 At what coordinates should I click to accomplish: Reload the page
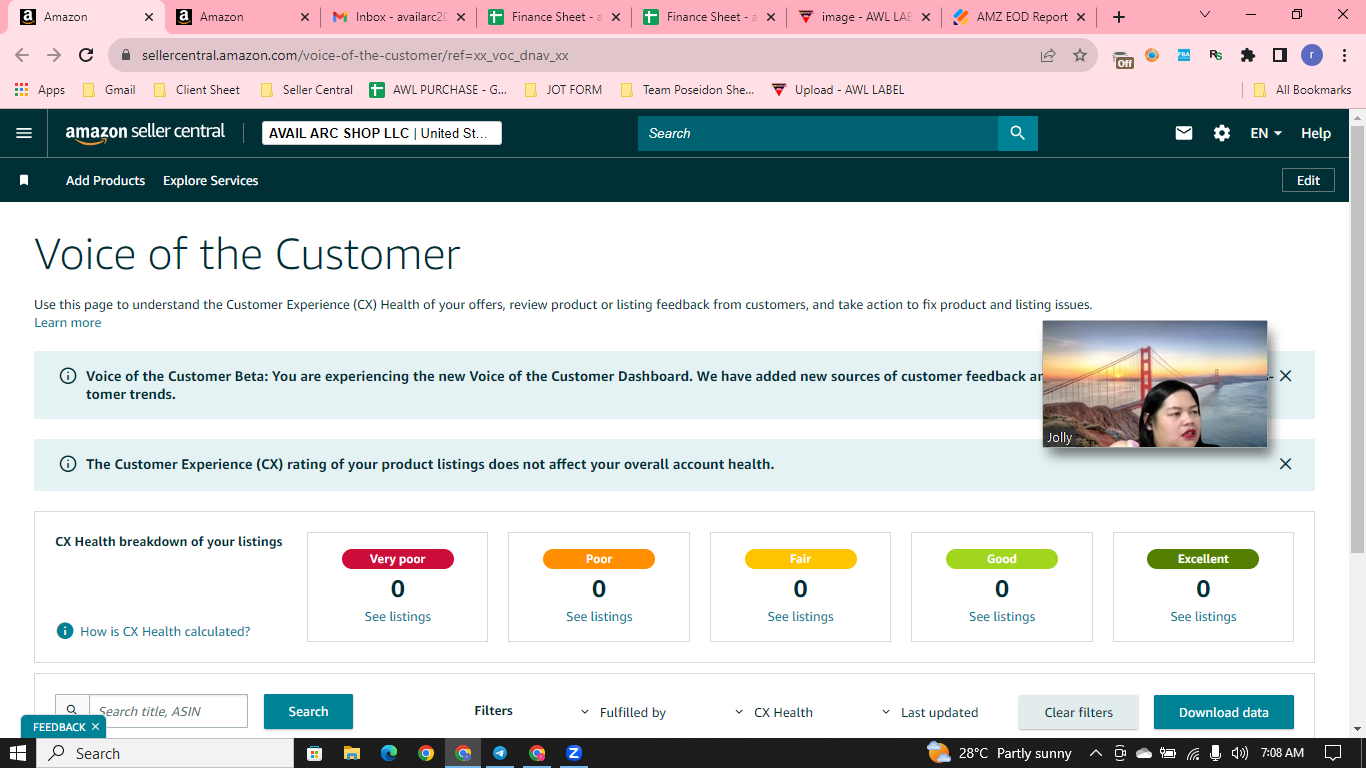pyautogui.click(x=86, y=56)
